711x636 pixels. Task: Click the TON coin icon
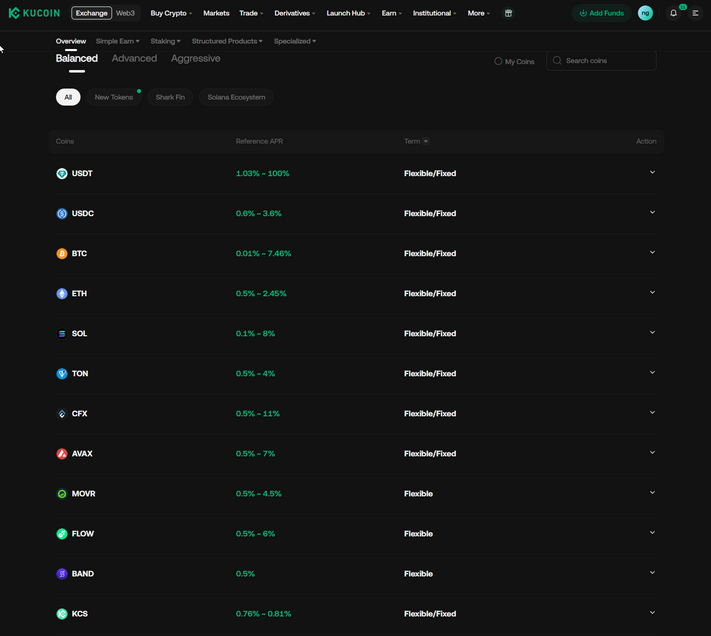tap(62, 374)
